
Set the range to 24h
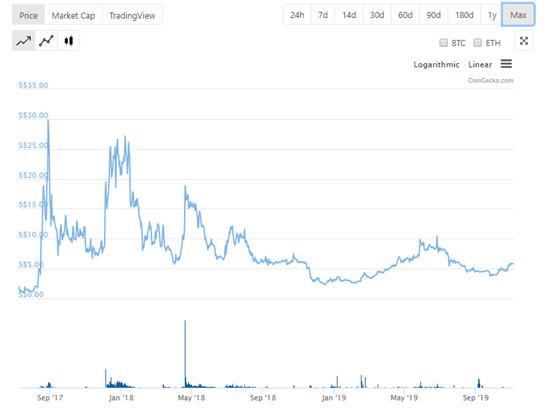[297, 15]
